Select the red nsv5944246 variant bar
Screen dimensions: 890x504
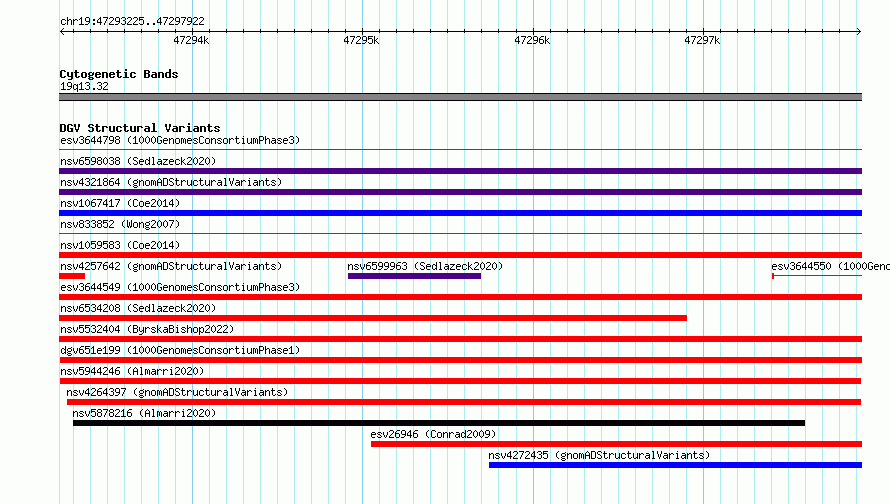460,381
